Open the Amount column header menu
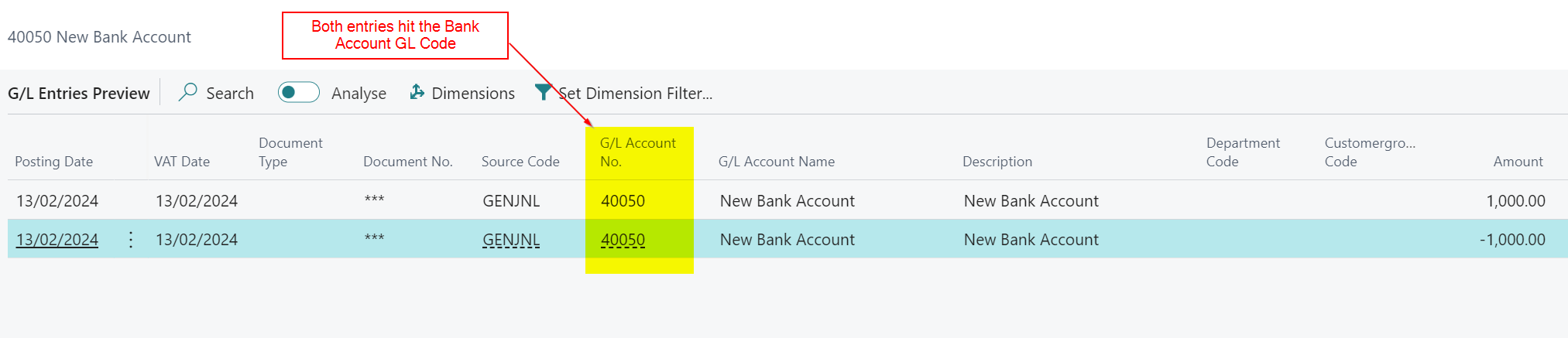This screenshot has height=338, width=1568. tap(1517, 162)
